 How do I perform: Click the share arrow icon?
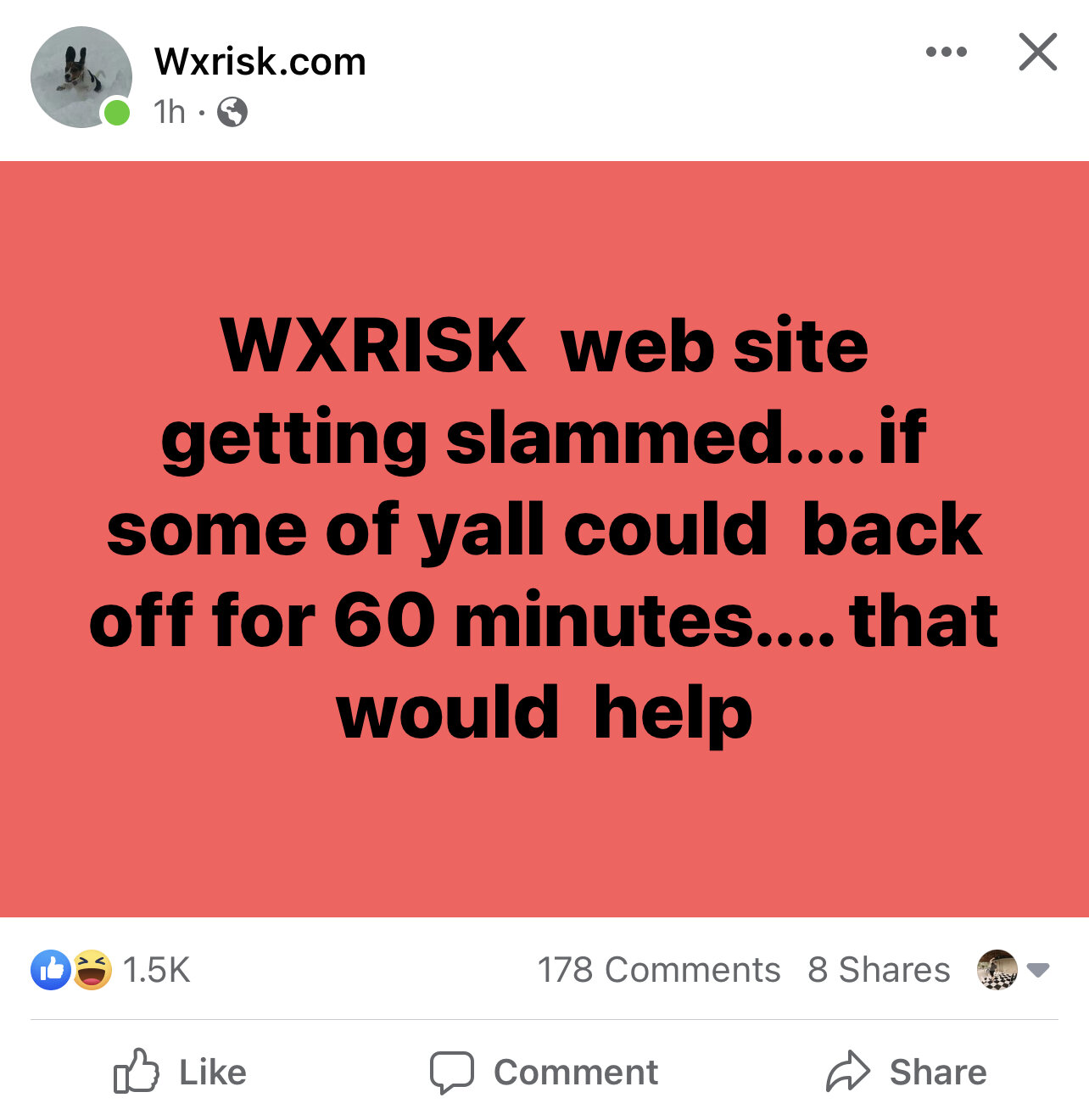(x=848, y=1072)
